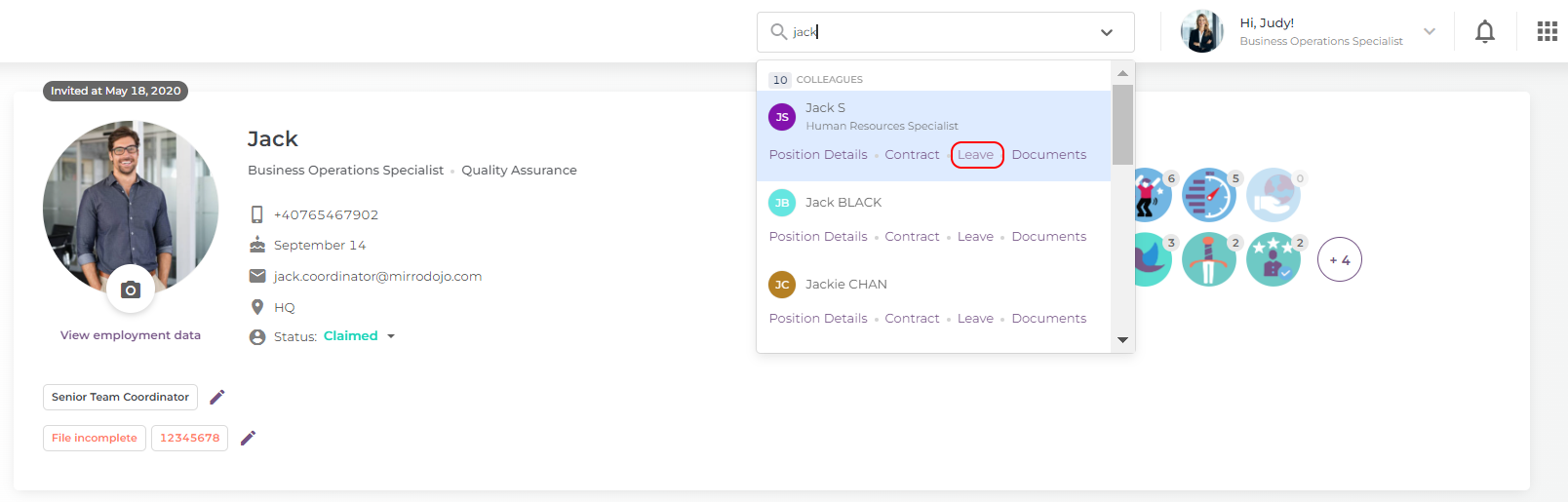The height and width of the screenshot is (502, 1568).
Task: Expand the search box dropdown arrow
Action: click(x=1107, y=32)
